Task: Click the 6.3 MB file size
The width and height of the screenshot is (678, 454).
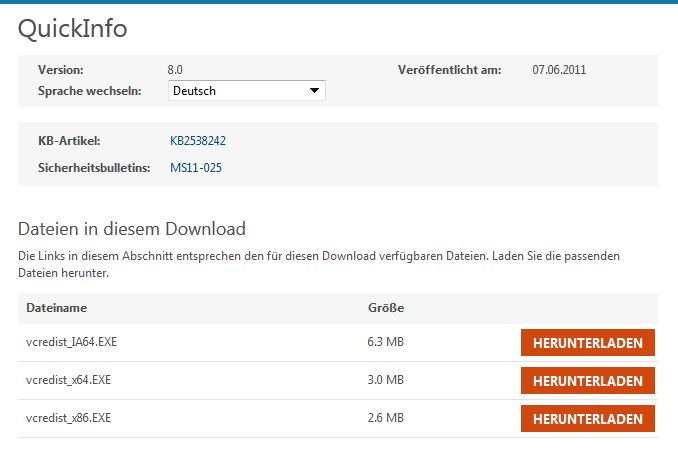Action: pyautogui.click(x=385, y=343)
